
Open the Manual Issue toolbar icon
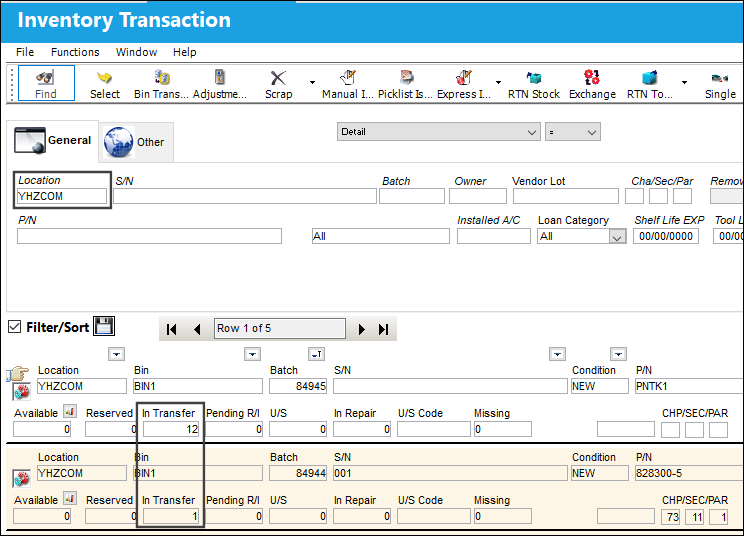[x=348, y=83]
